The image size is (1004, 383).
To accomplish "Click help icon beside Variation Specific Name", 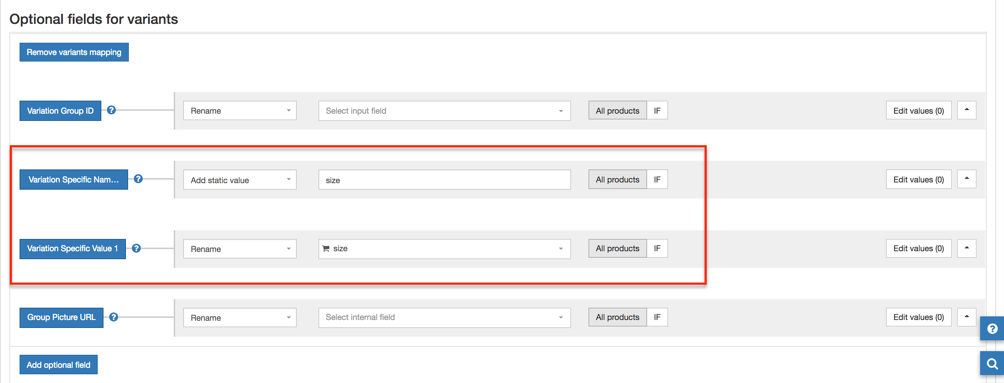I will pos(138,179).
